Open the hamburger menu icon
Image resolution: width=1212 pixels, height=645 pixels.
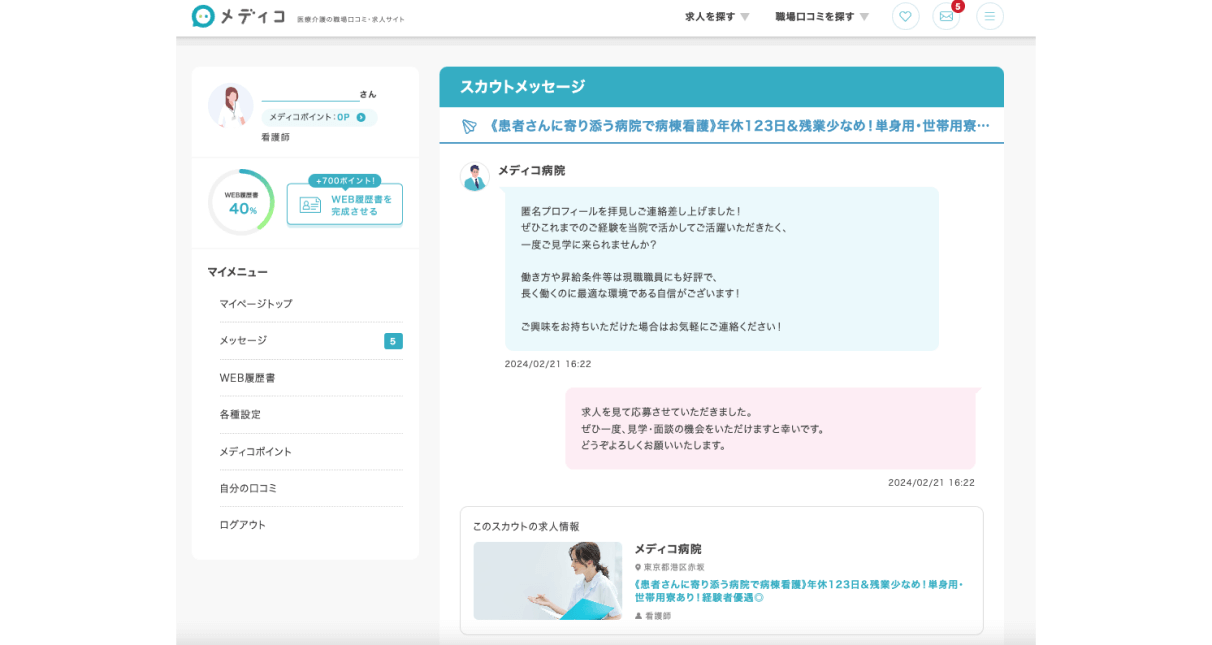(989, 16)
